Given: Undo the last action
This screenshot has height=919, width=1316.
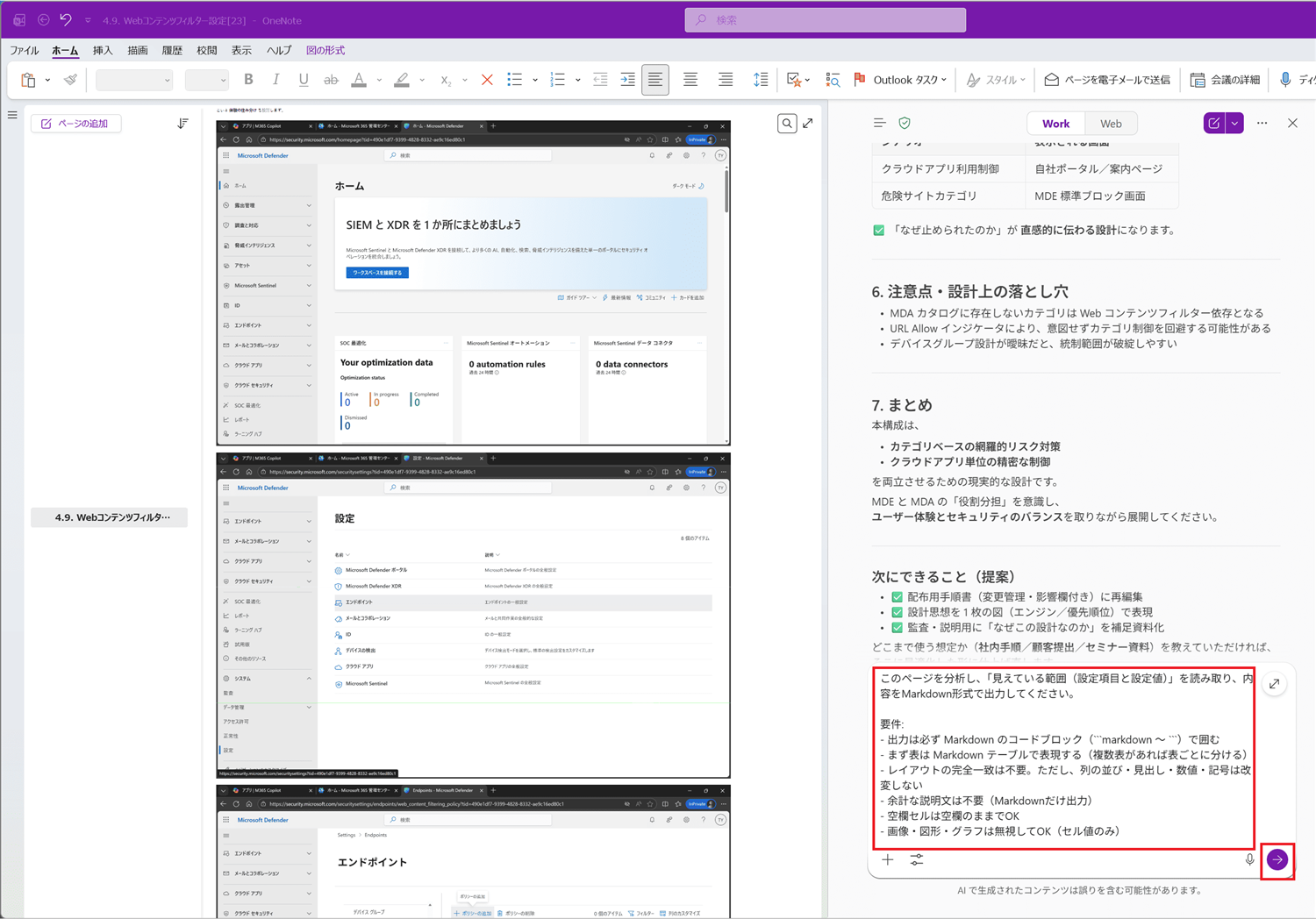Looking at the screenshot, I should point(66,19).
